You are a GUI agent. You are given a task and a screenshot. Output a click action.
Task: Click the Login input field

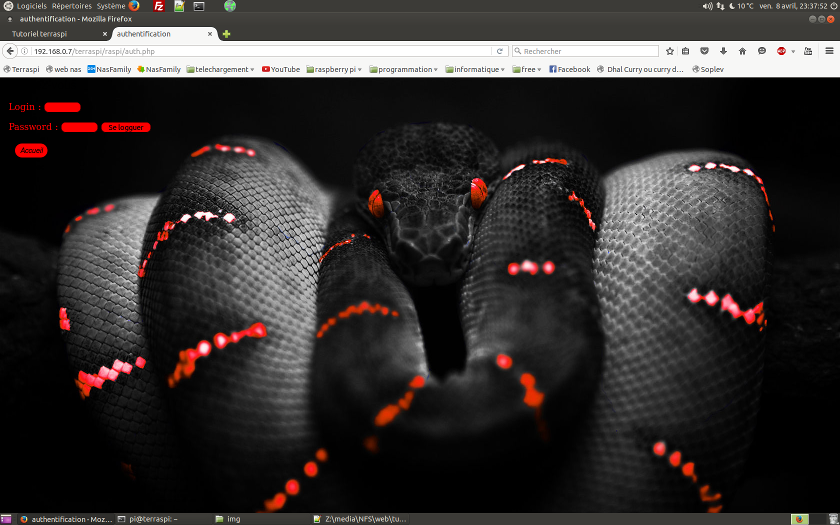tap(62, 107)
